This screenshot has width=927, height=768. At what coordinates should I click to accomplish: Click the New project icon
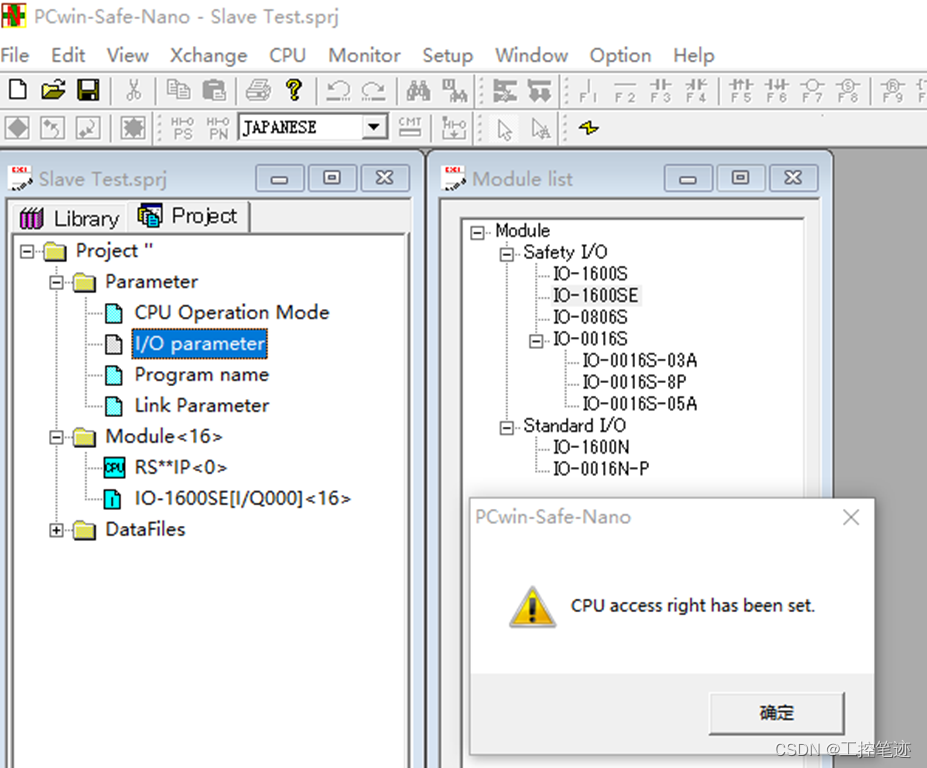(x=16, y=90)
